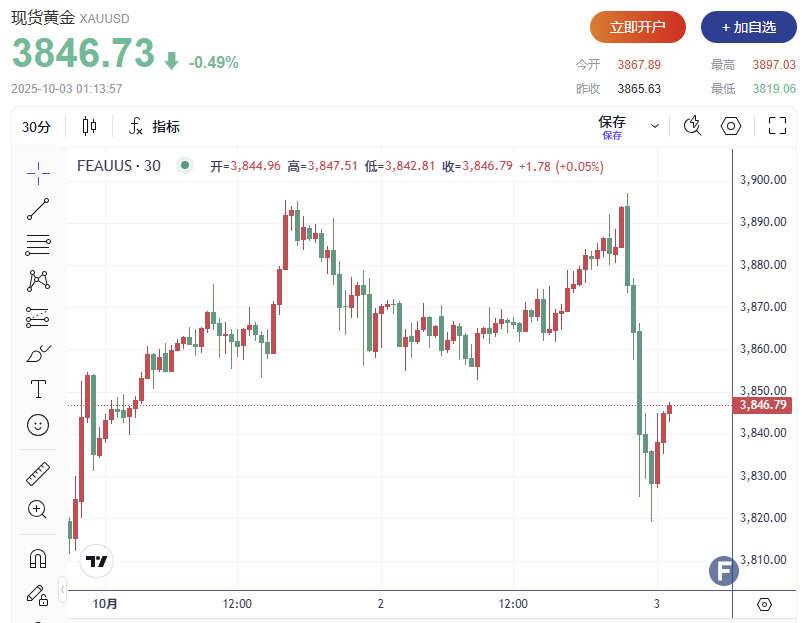
Task: Select the trend line drawing tool
Action: click(x=38, y=209)
